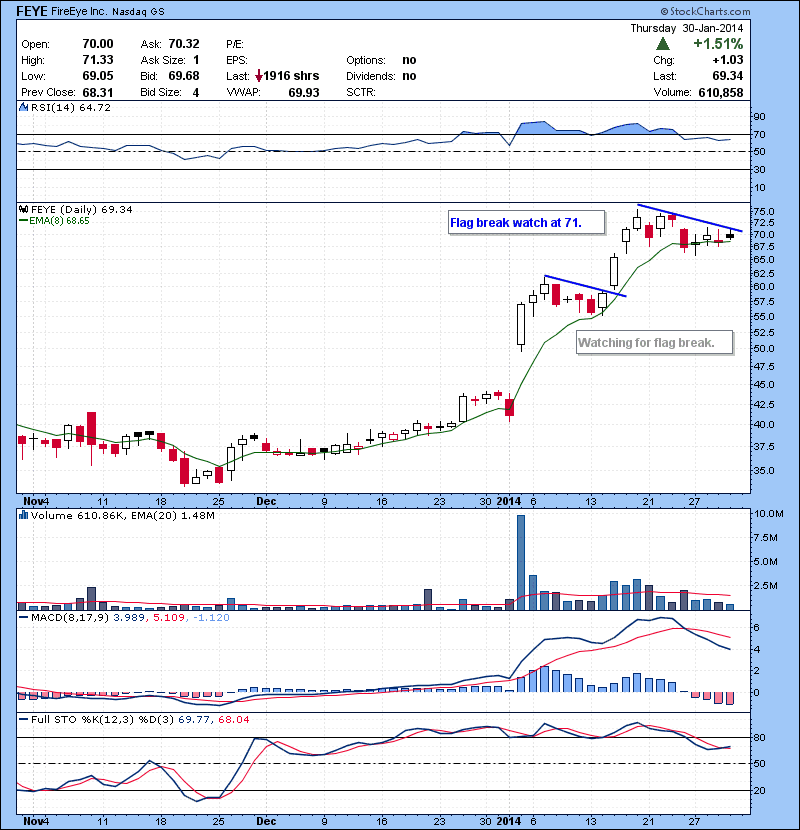Click the tall 10M volume spike bar
This screenshot has width=800, height=830.
point(520,562)
